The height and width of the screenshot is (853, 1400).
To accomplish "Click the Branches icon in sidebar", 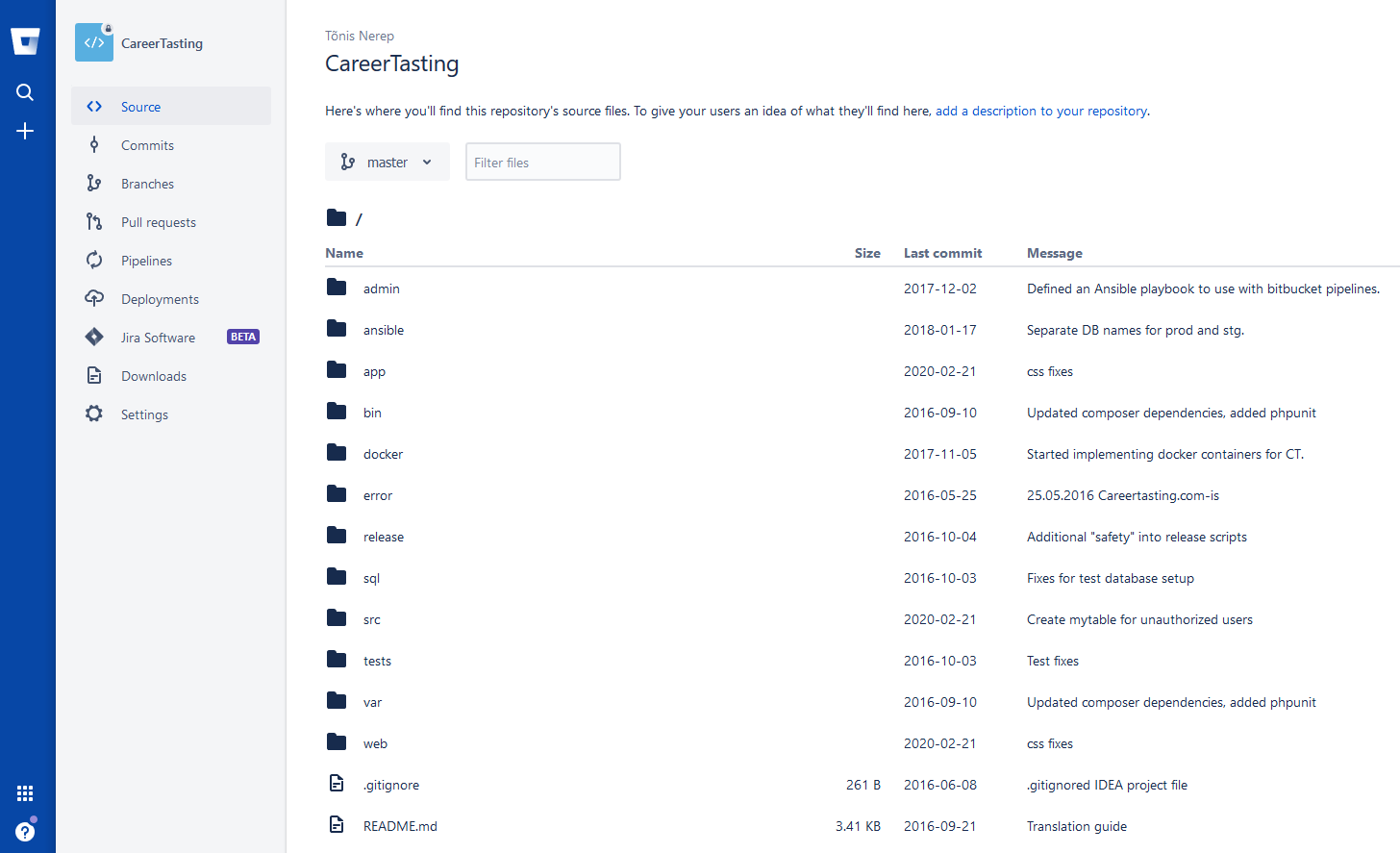I will click(x=94, y=183).
